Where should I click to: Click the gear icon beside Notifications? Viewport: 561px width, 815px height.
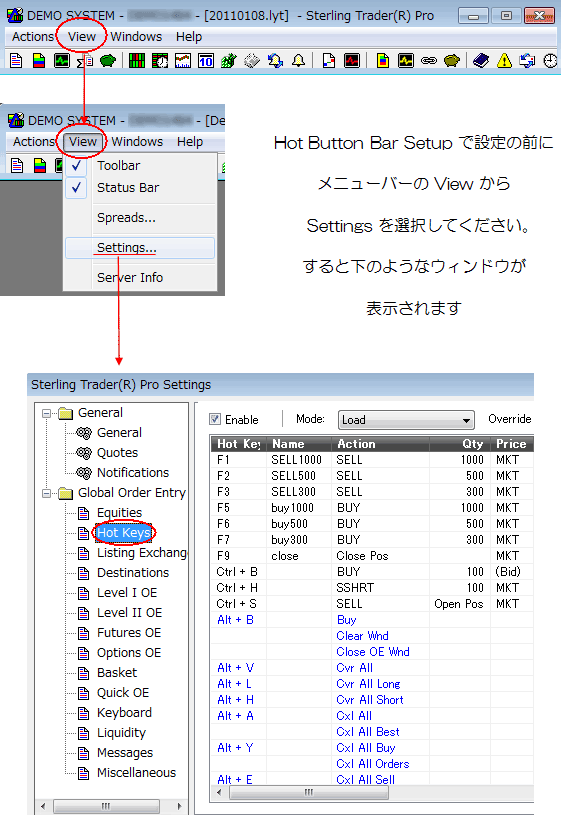tap(84, 472)
